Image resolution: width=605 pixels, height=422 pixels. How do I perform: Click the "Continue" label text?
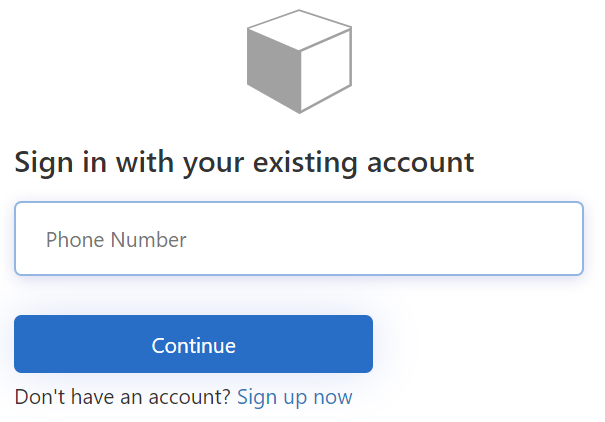(193, 346)
